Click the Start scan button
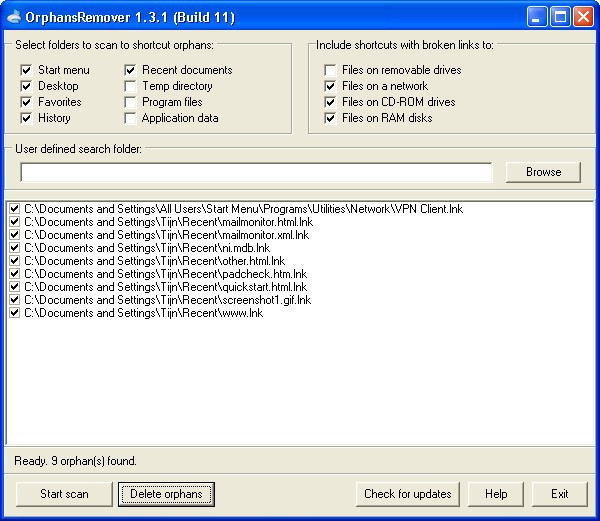This screenshot has width=600, height=521. pos(64,494)
